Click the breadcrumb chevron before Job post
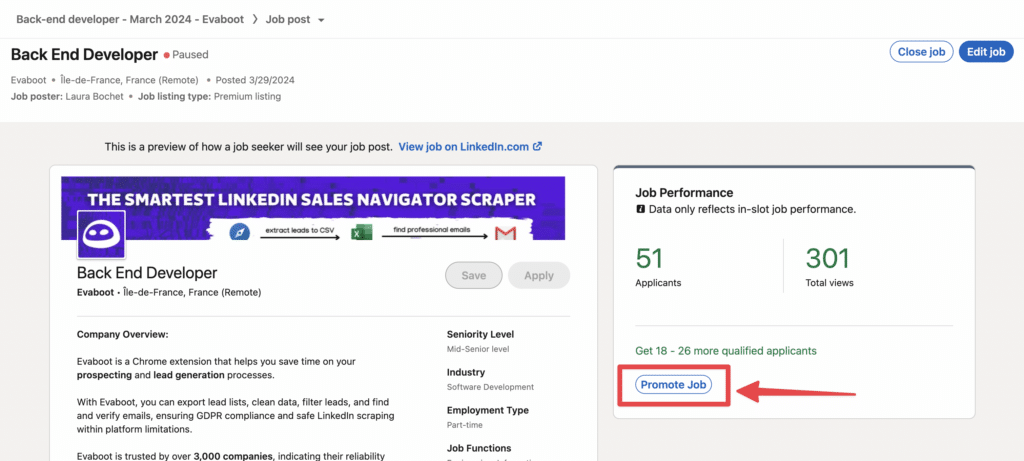The width and height of the screenshot is (1024, 461). coord(256,19)
